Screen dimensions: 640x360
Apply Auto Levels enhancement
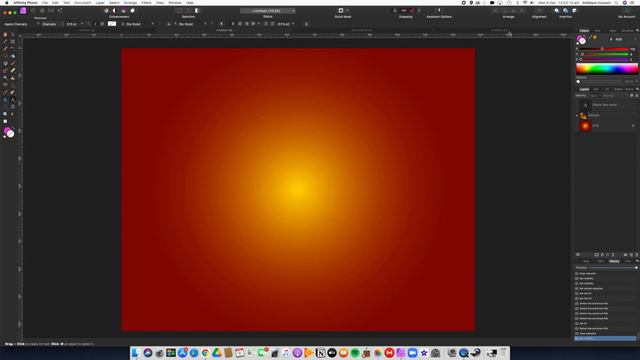click(x=106, y=11)
